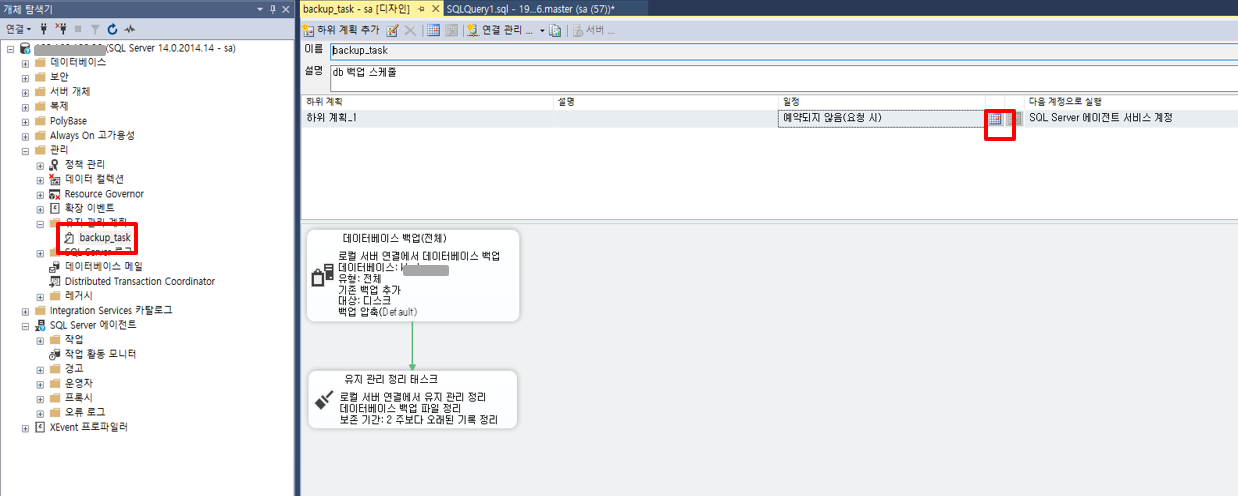
Task: Select the 정책 관리 node
Action: pyautogui.click(x=84, y=164)
